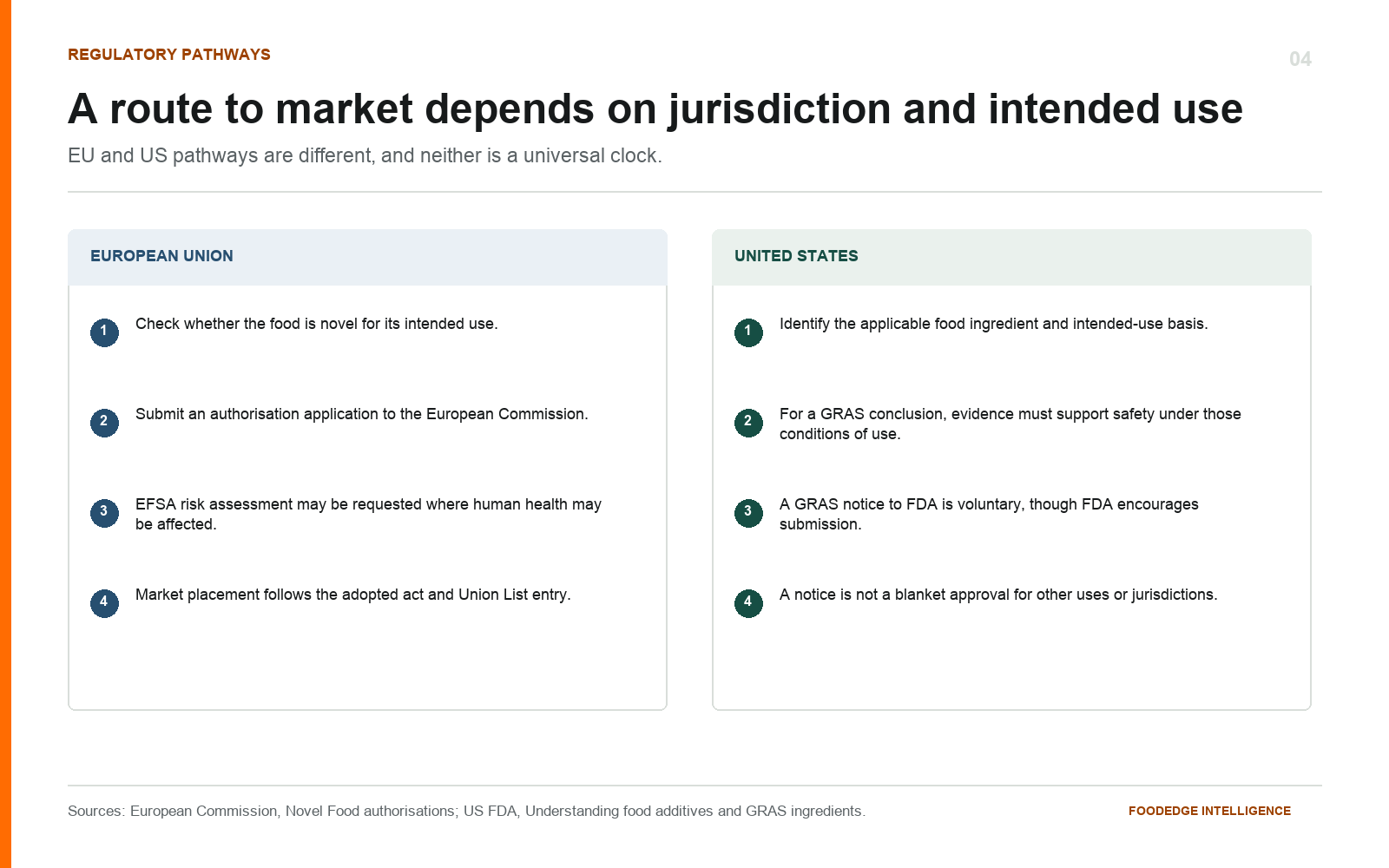Image resolution: width=1389 pixels, height=868 pixels.
Task: Click the page number 04
Action: coord(1300,59)
